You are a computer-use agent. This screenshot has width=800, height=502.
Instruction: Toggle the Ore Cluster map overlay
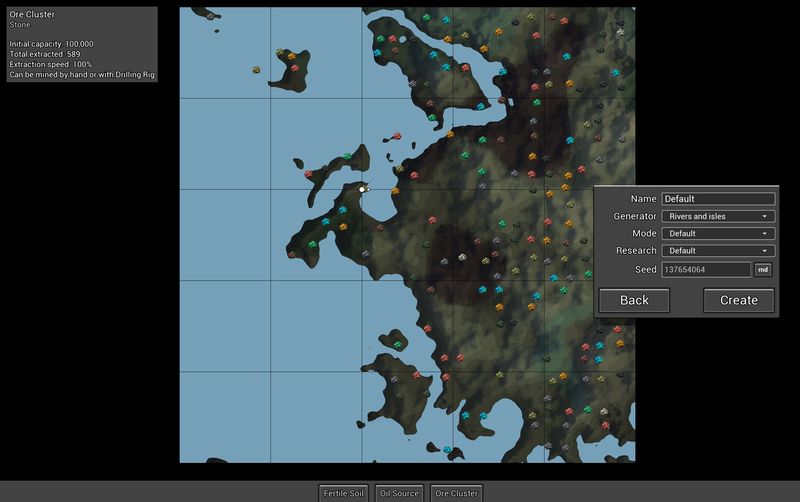pyautogui.click(x=456, y=493)
